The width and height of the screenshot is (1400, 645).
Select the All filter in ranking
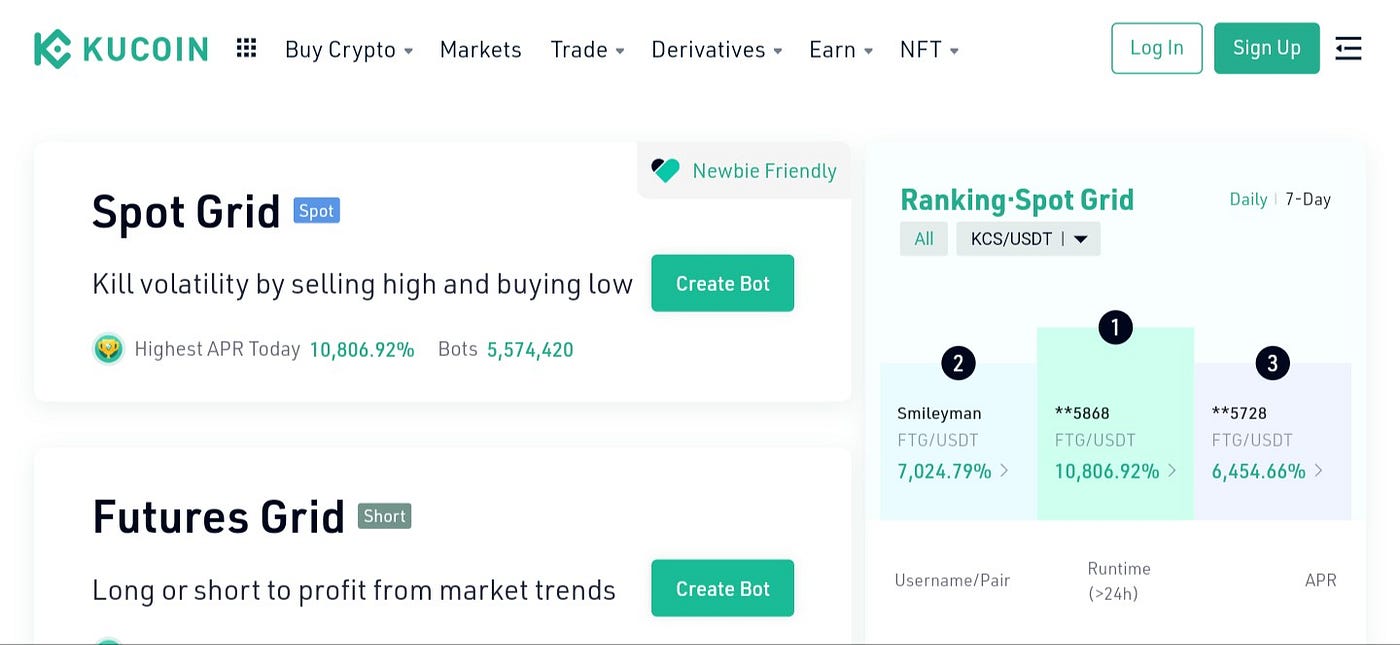924,239
